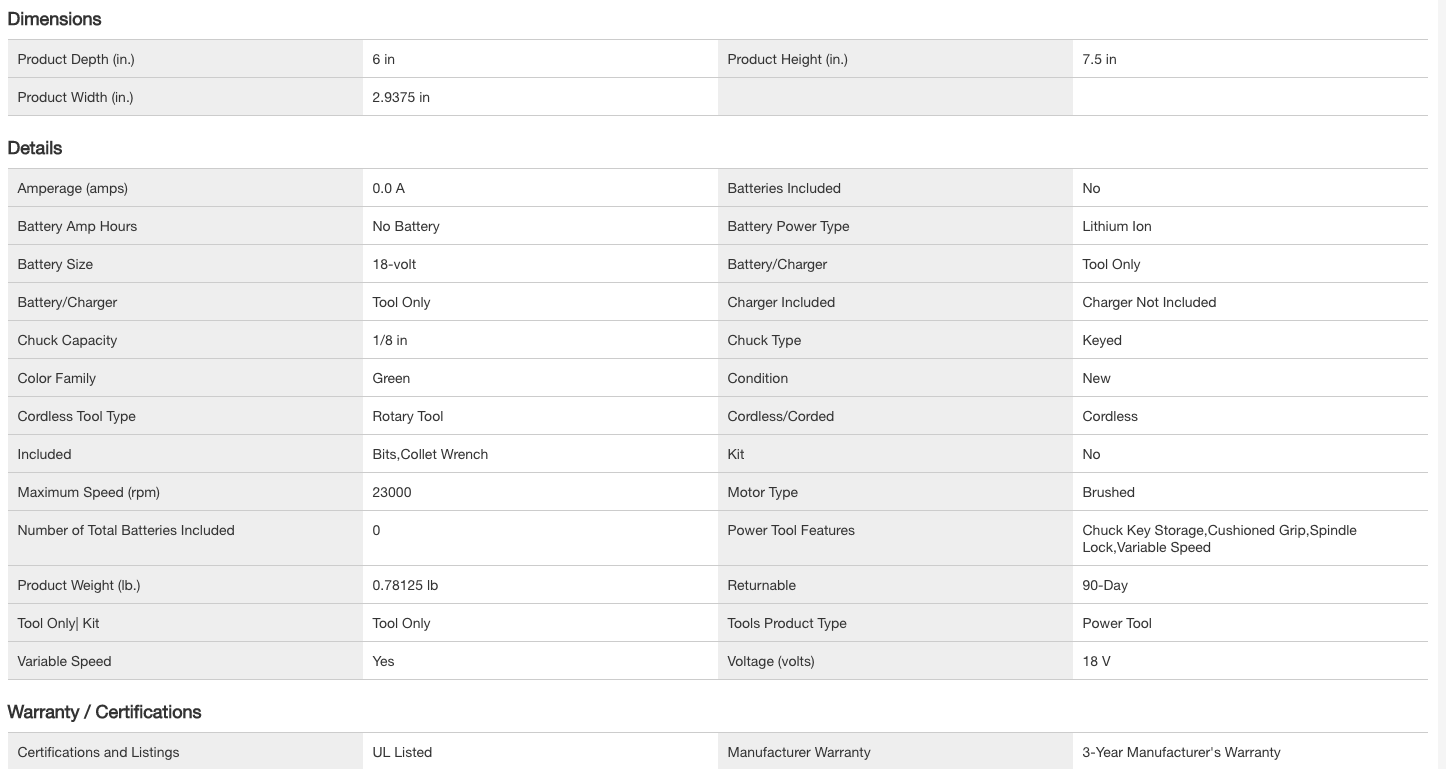Screen dimensions: 1446x769
Task: Click the Product Height (in.) label
Action: click(787, 59)
